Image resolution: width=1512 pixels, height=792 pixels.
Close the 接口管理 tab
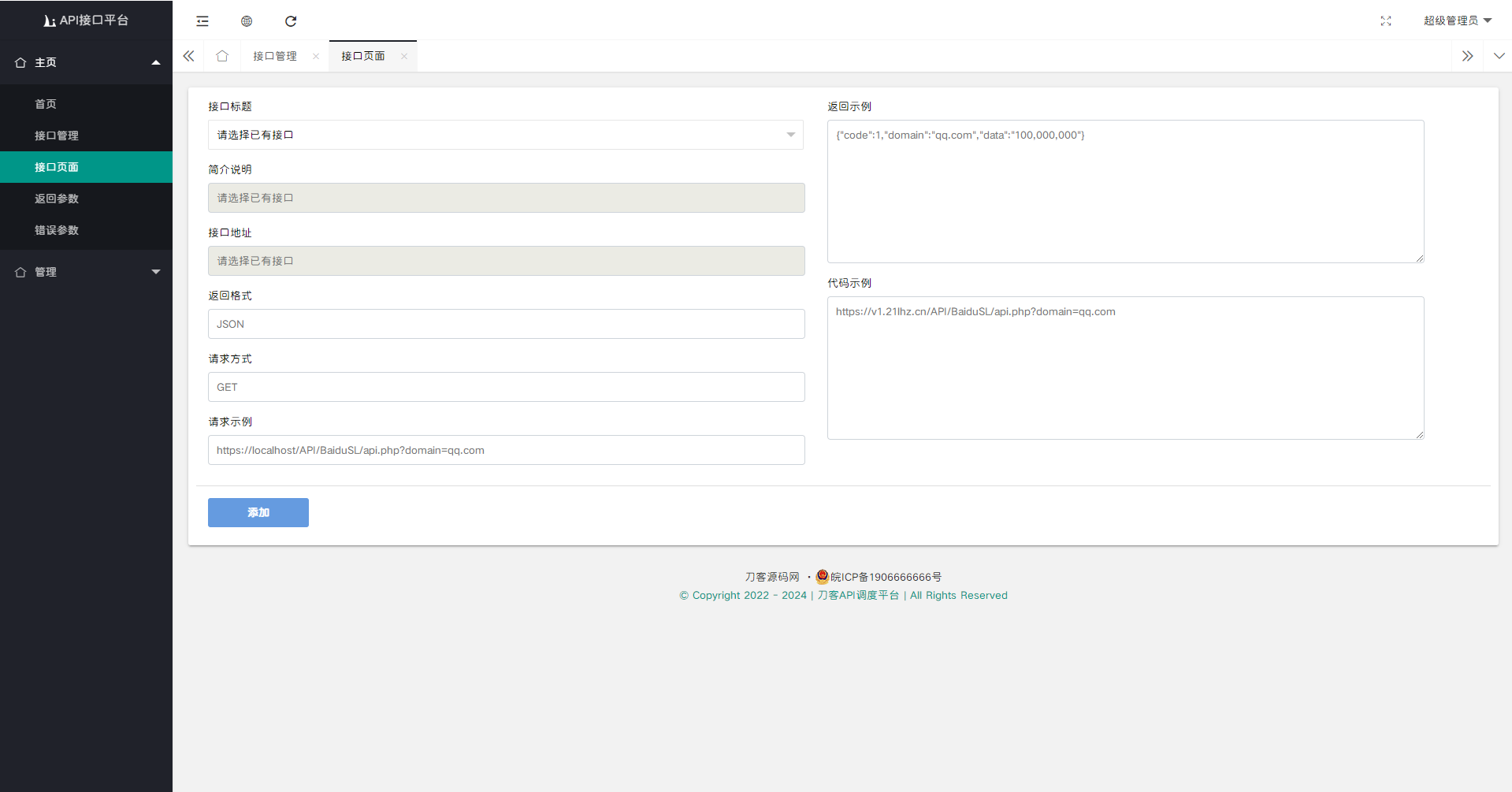pos(316,56)
